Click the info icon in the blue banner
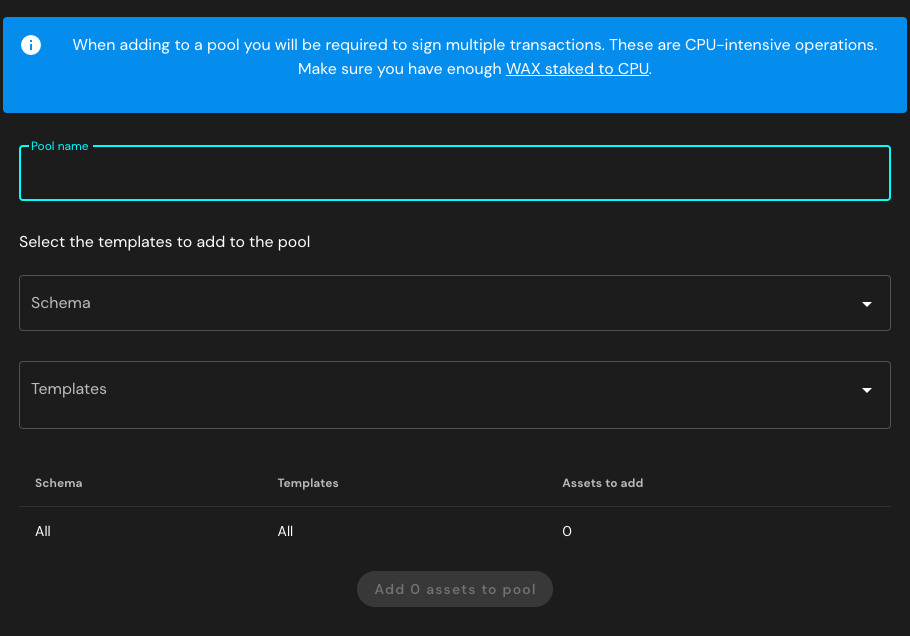910x636 pixels. tap(31, 46)
